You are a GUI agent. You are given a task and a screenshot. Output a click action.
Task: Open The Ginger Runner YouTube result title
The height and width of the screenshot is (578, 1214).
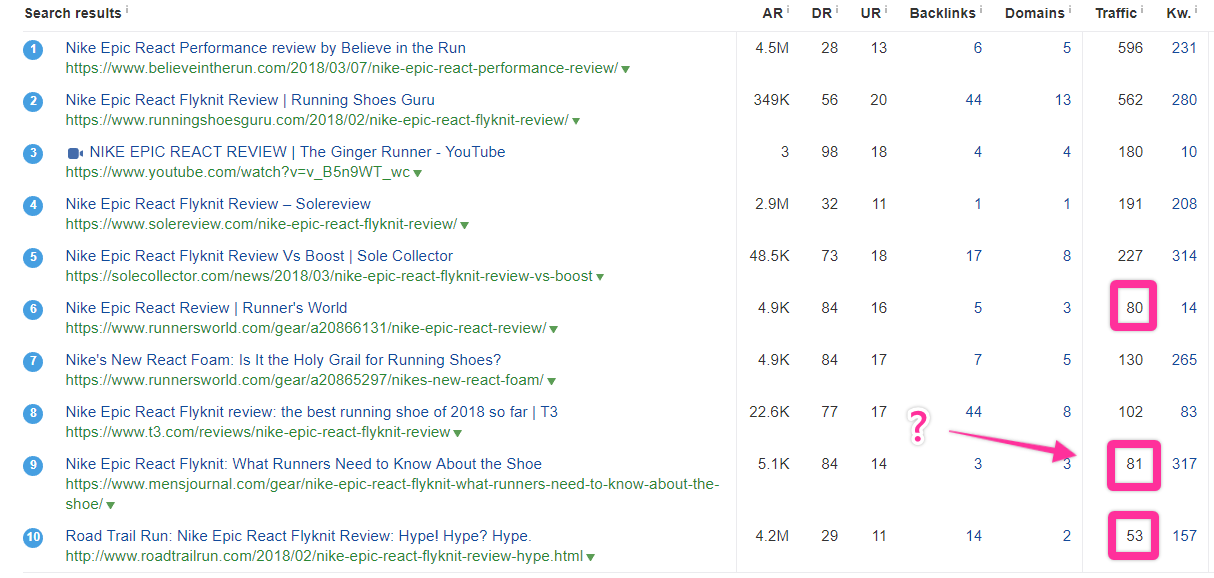click(297, 152)
